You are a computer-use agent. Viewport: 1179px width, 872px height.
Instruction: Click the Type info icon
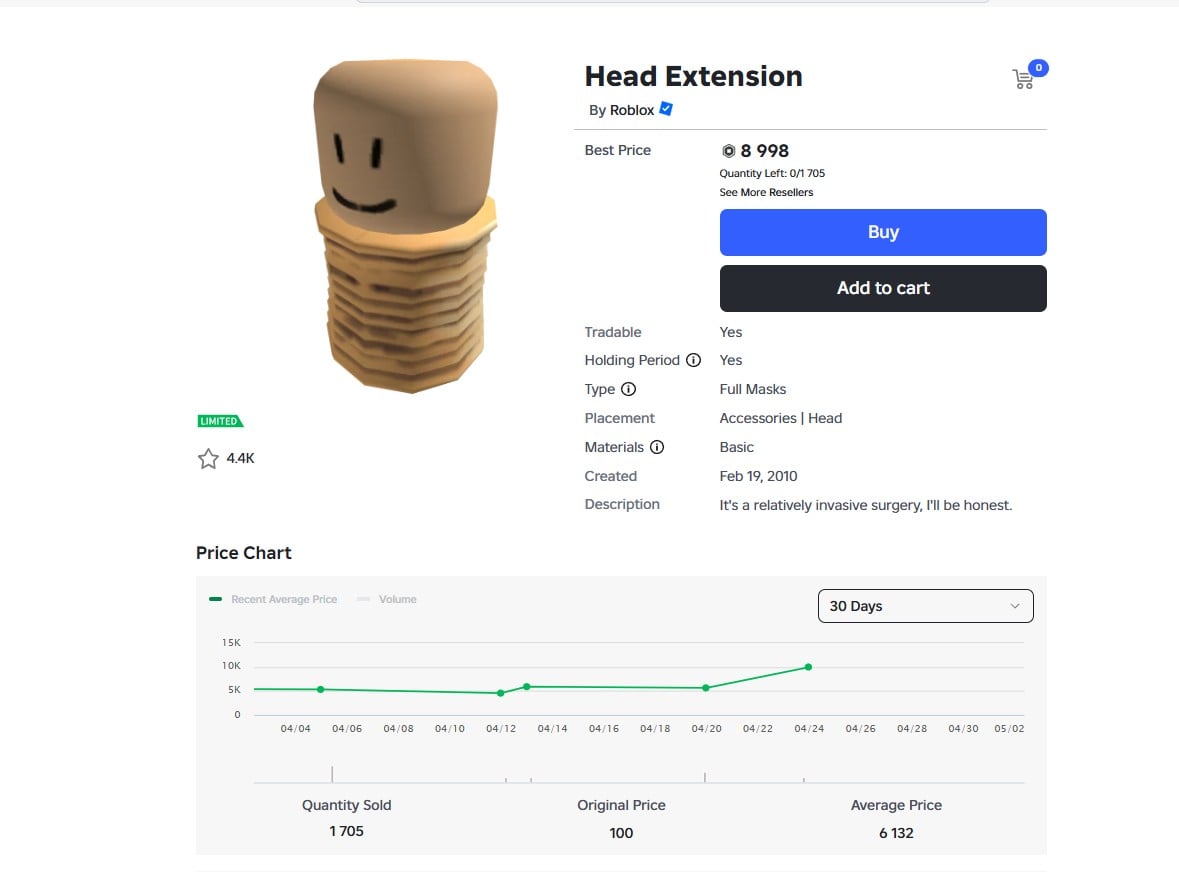(x=629, y=389)
